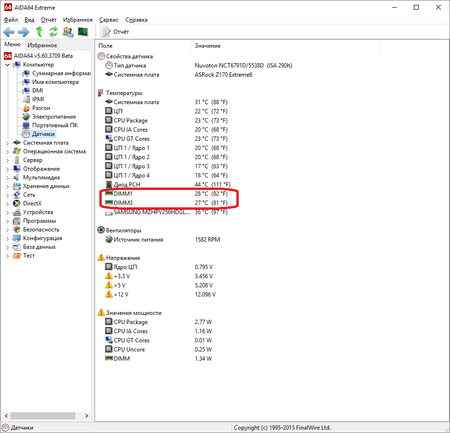Viewport: 450px width, 433px height.
Task: Click the Разгон flame icon
Action: point(26,108)
